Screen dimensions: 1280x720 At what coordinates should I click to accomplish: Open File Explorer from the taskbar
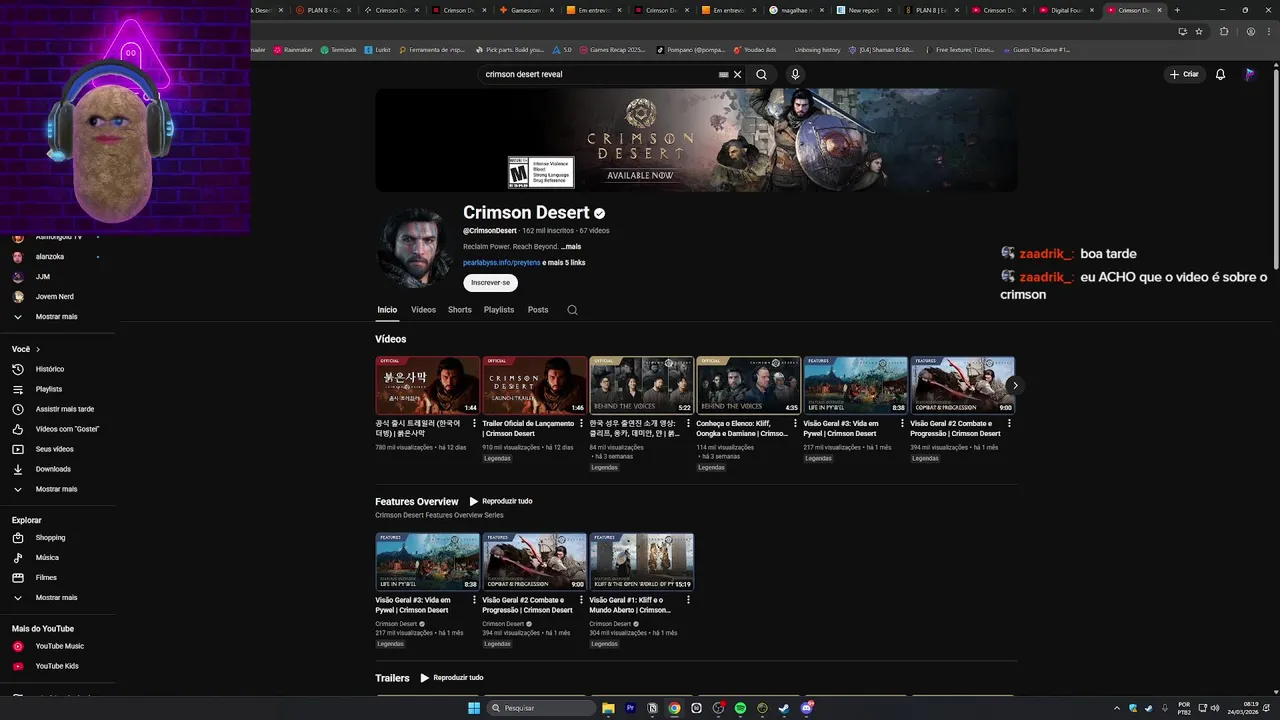pos(608,708)
